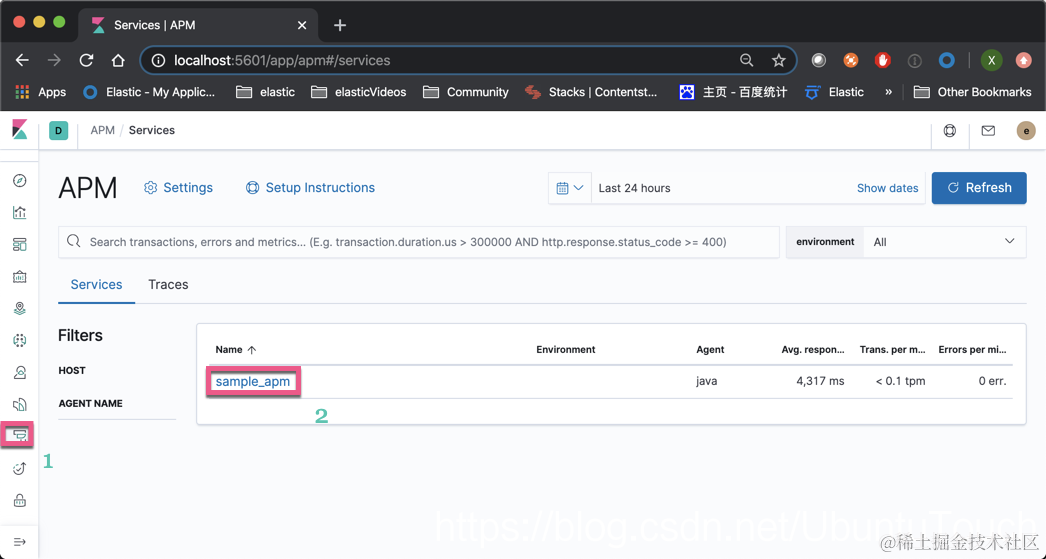Click the Refresh button

[979, 188]
